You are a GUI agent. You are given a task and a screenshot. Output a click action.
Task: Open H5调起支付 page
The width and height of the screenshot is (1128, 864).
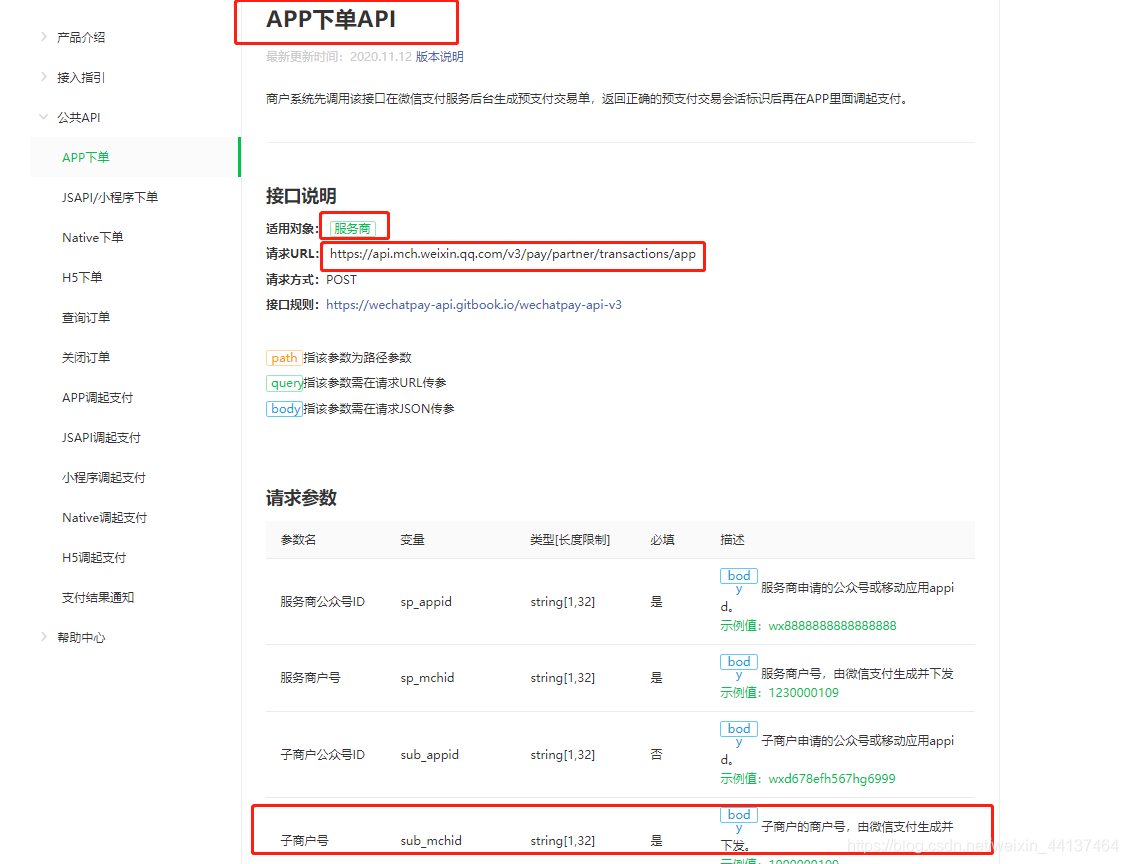(94, 558)
